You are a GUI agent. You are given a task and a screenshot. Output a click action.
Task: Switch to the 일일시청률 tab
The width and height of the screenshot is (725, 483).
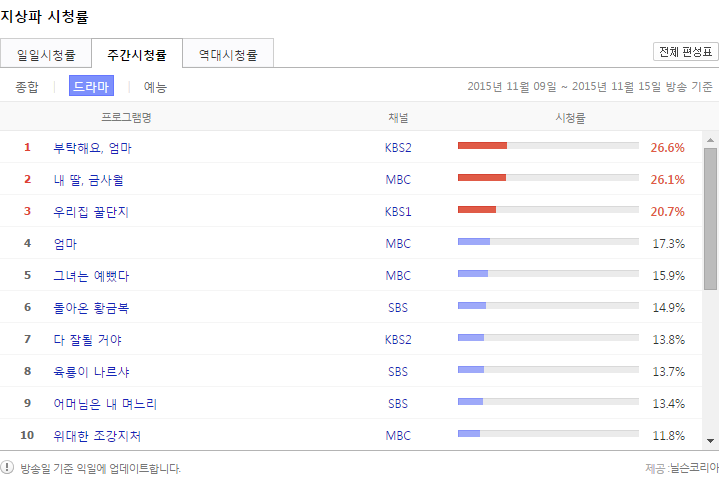point(46,54)
